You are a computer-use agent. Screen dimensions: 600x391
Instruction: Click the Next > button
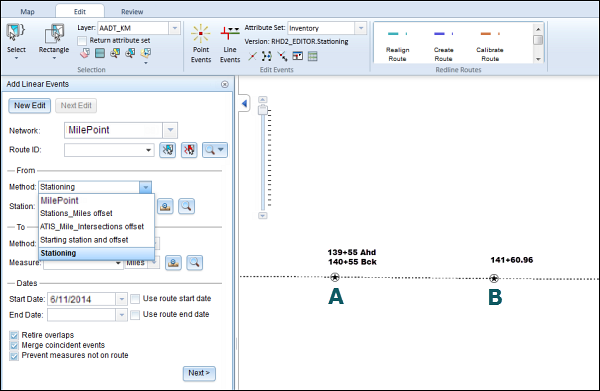tap(199, 373)
